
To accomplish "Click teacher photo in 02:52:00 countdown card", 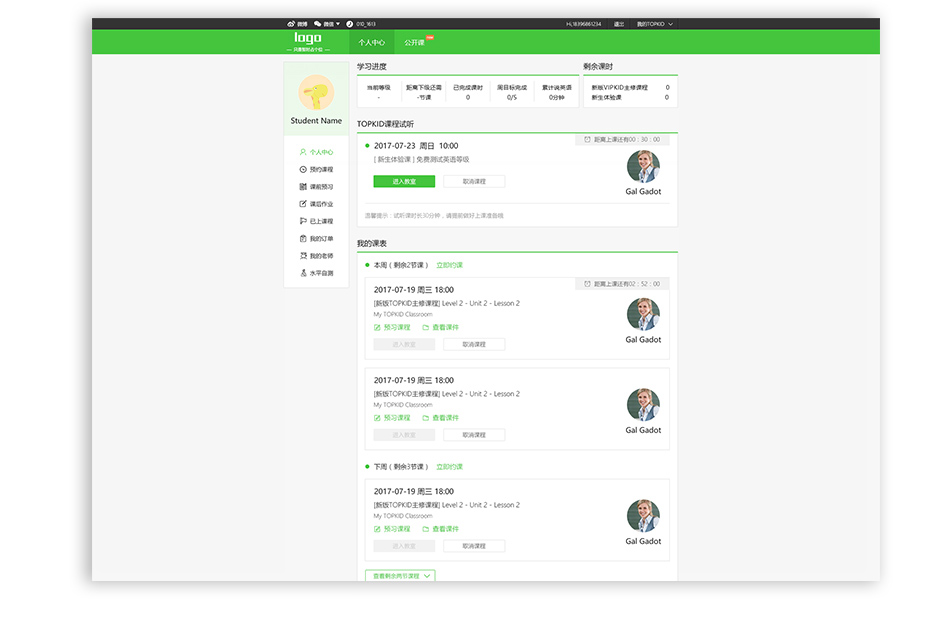I will pyautogui.click(x=644, y=314).
